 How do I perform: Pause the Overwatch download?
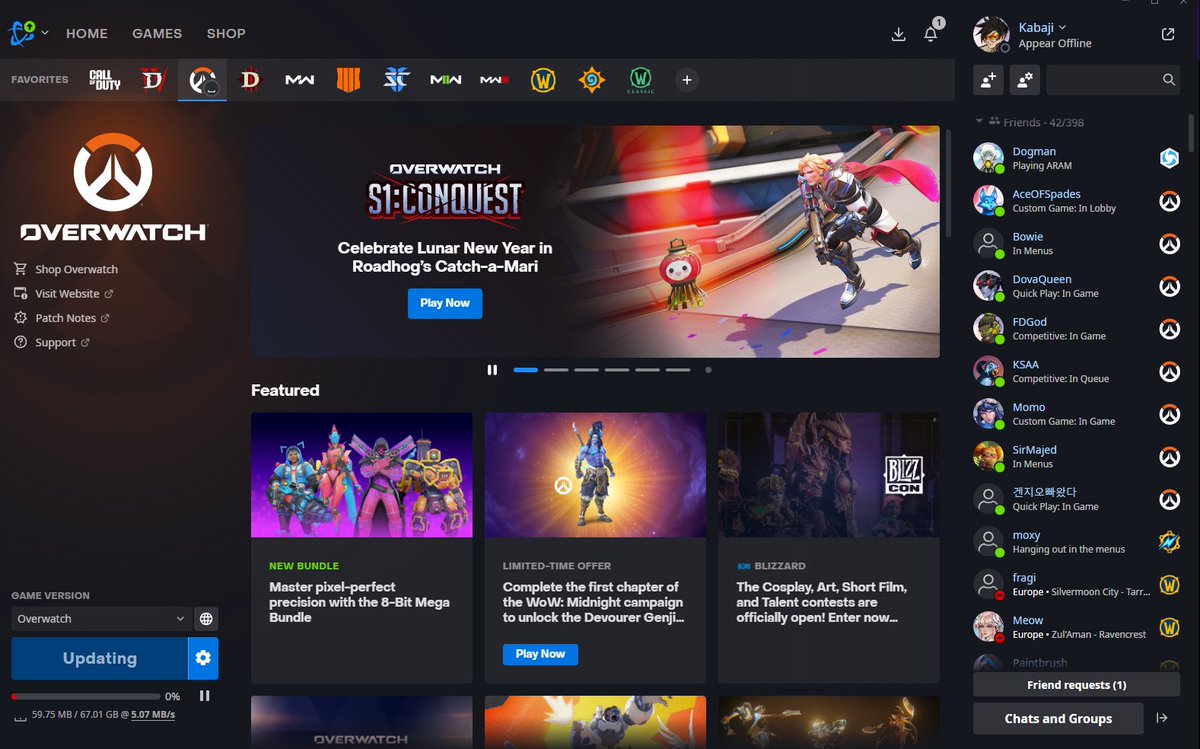pos(204,696)
